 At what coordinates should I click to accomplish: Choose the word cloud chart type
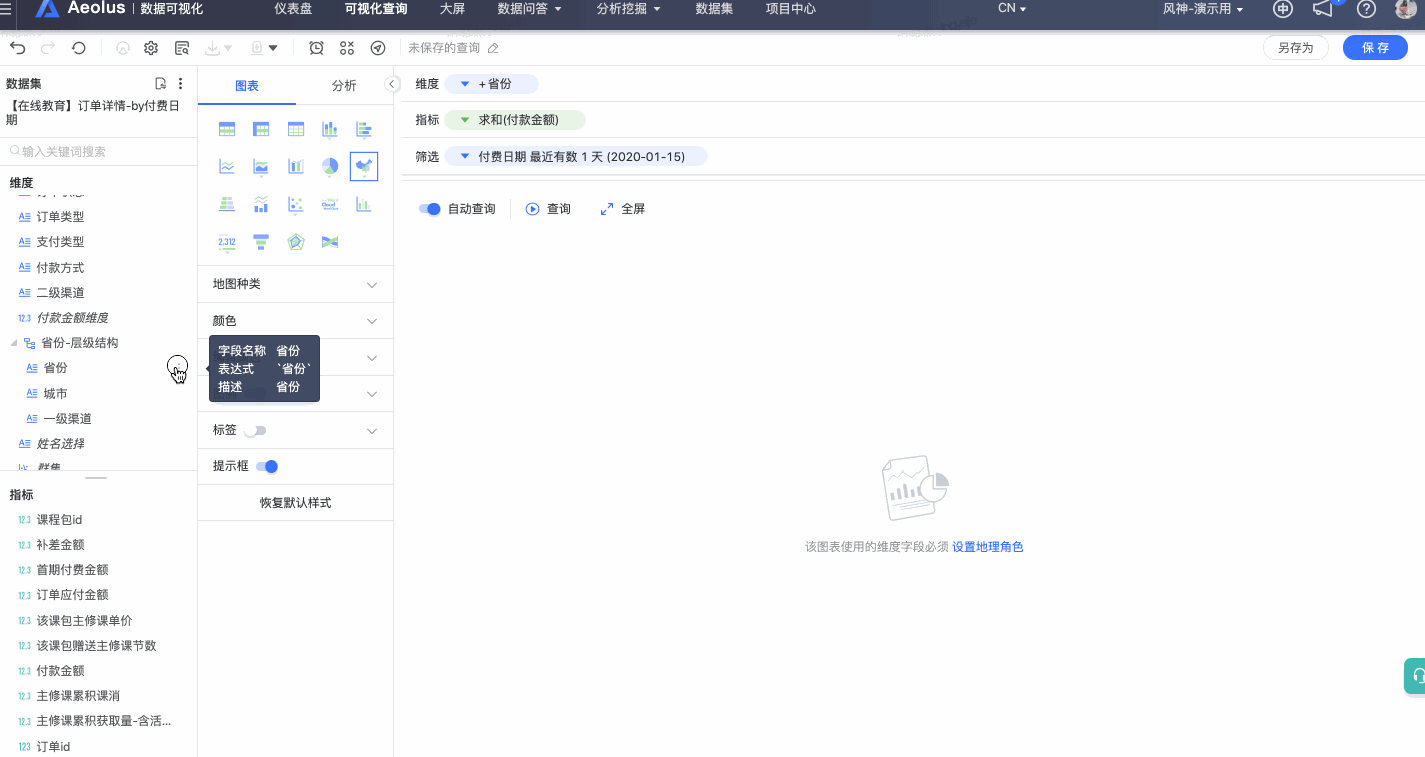click(330, 203)
